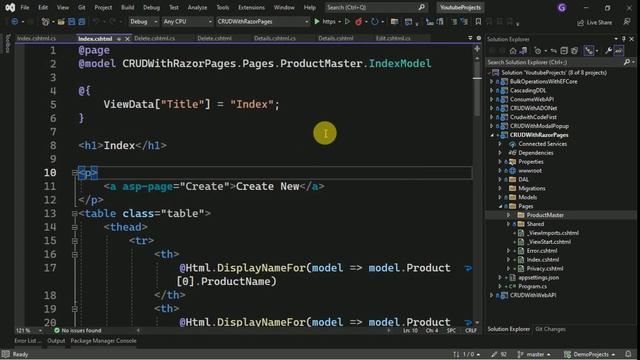Click the Save All toolbar icon
Image resolution: width=640 pixels, height=360 pixels.
point(82,22)
